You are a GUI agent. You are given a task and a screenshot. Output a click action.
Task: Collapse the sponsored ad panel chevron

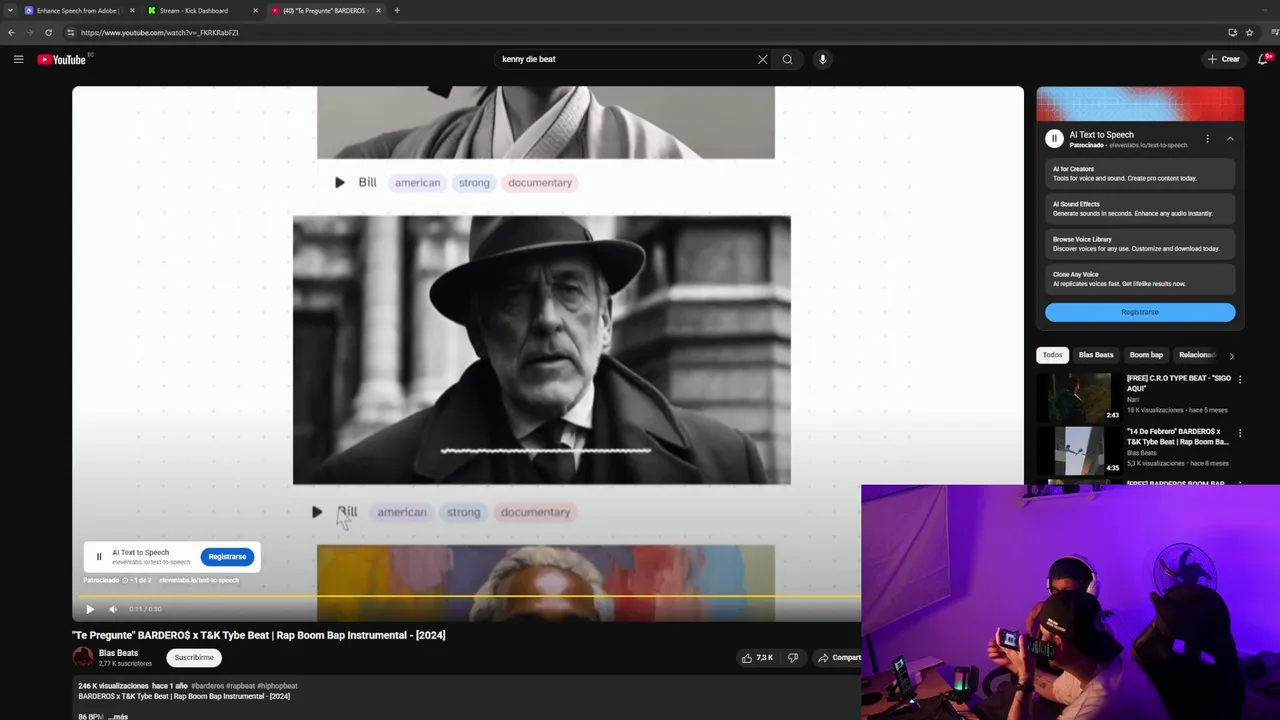tap(1230, 139)
